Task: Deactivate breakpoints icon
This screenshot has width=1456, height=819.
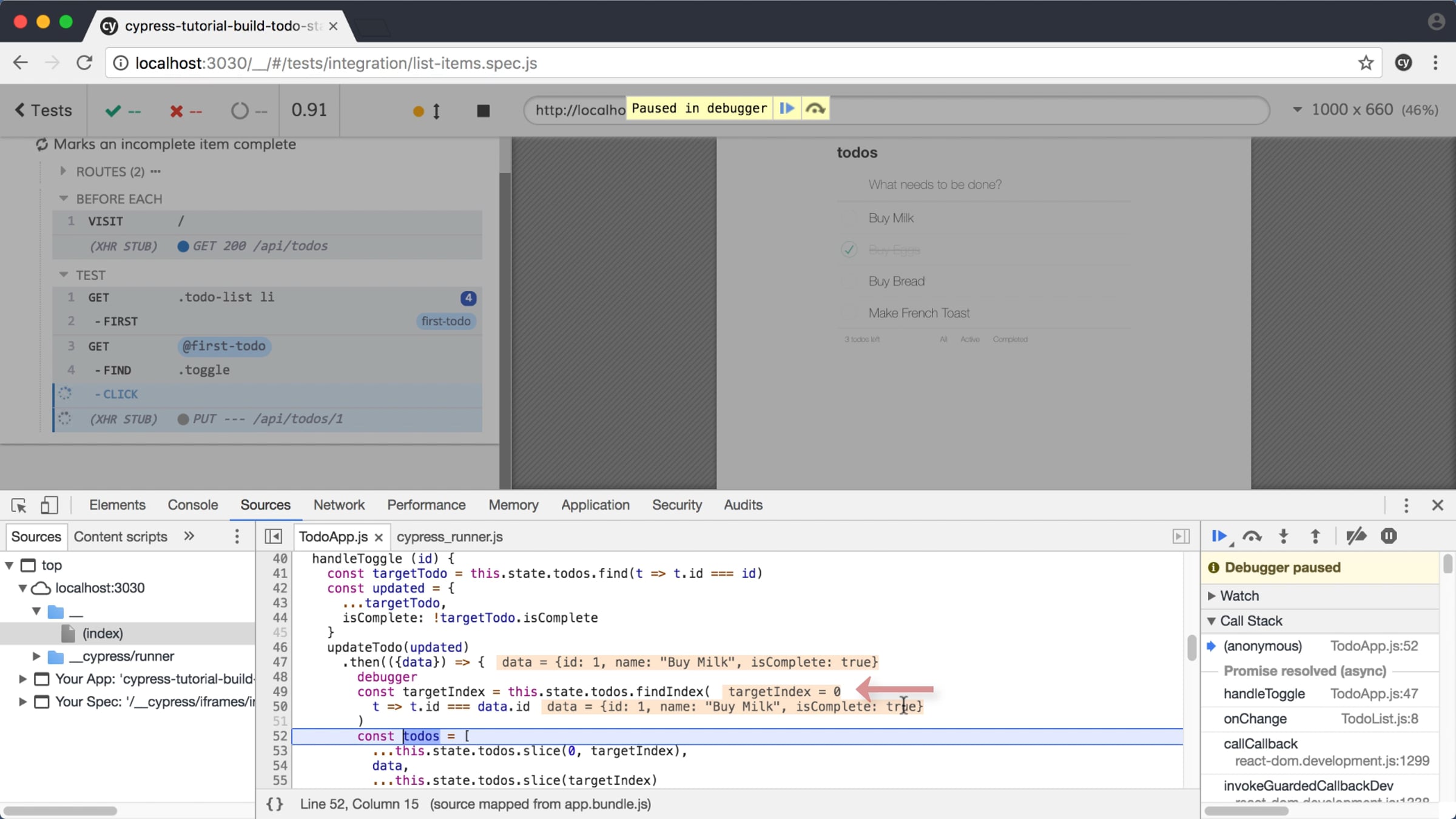Action: (1357, 536)
